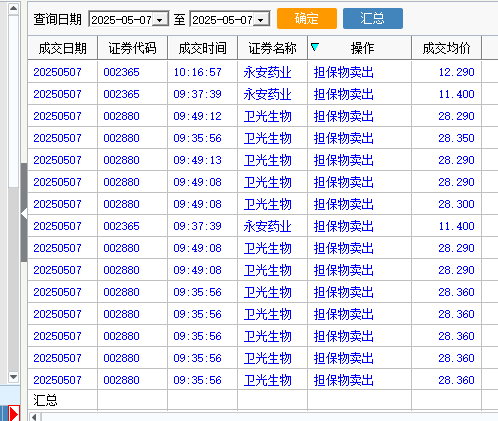Select the 永安药业 row at 10:16:57
This screenshot has width=498, height=421.
[x=263, y=72]
